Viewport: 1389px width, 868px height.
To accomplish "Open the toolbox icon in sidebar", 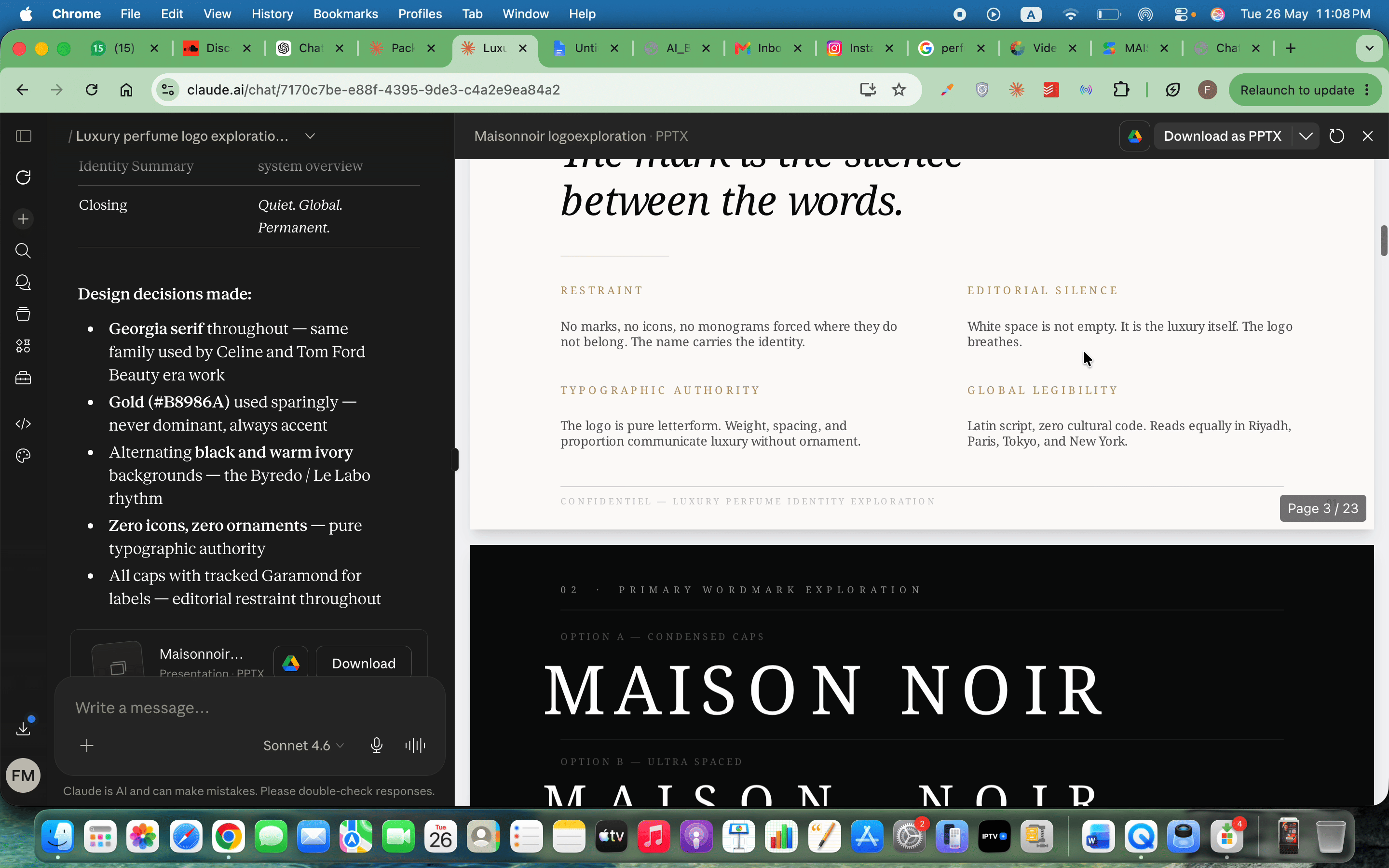I will point(24,378).
